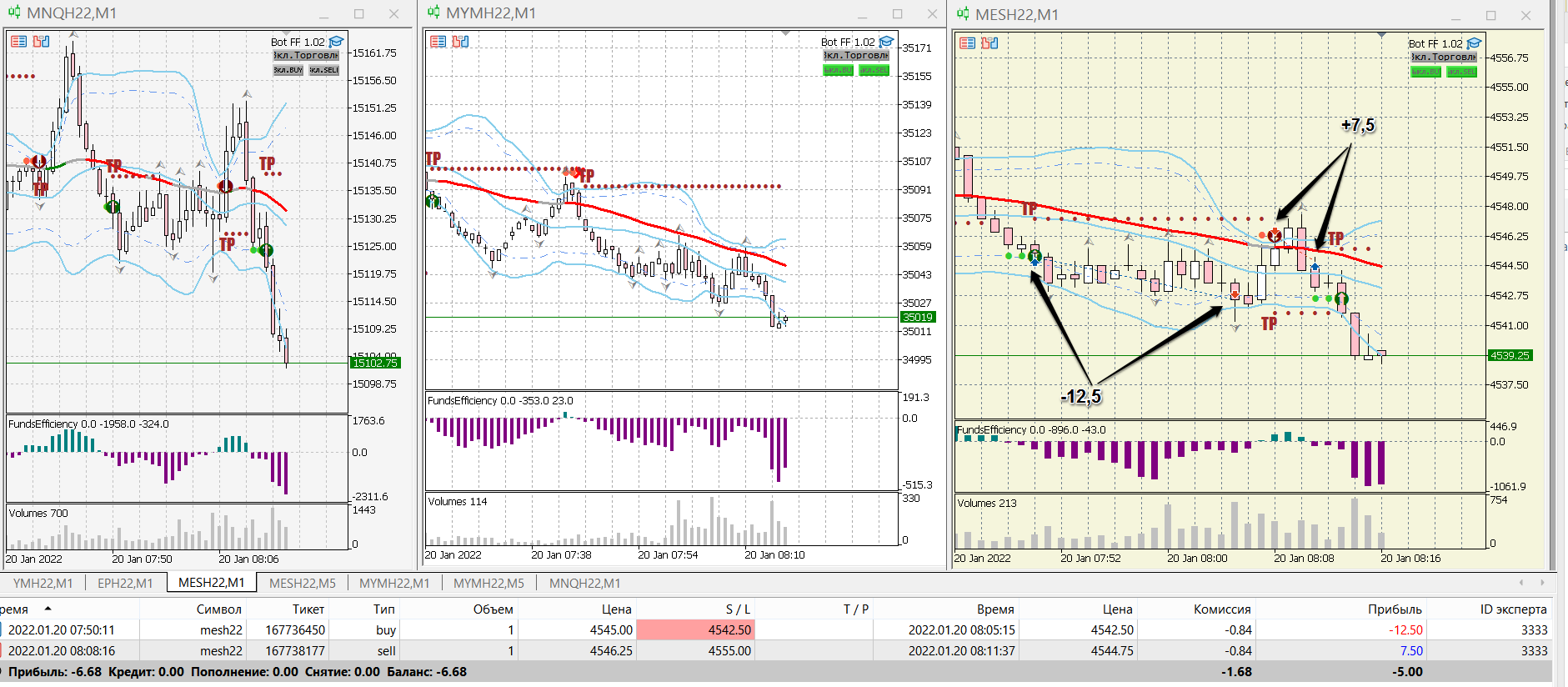Switch to the MNQH22,M1 chart tab

point(584,583)
